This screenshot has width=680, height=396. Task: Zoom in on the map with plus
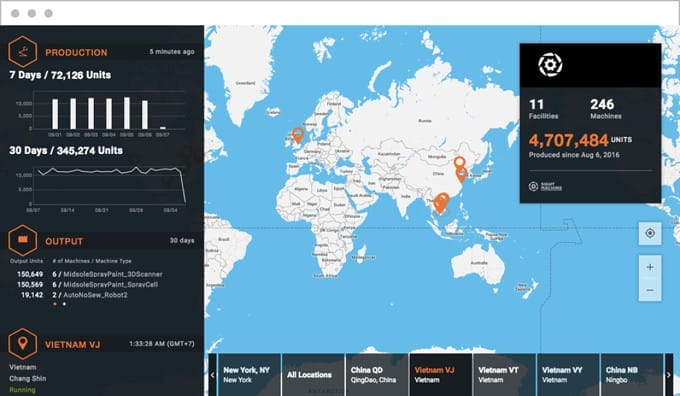pos(650,267)
